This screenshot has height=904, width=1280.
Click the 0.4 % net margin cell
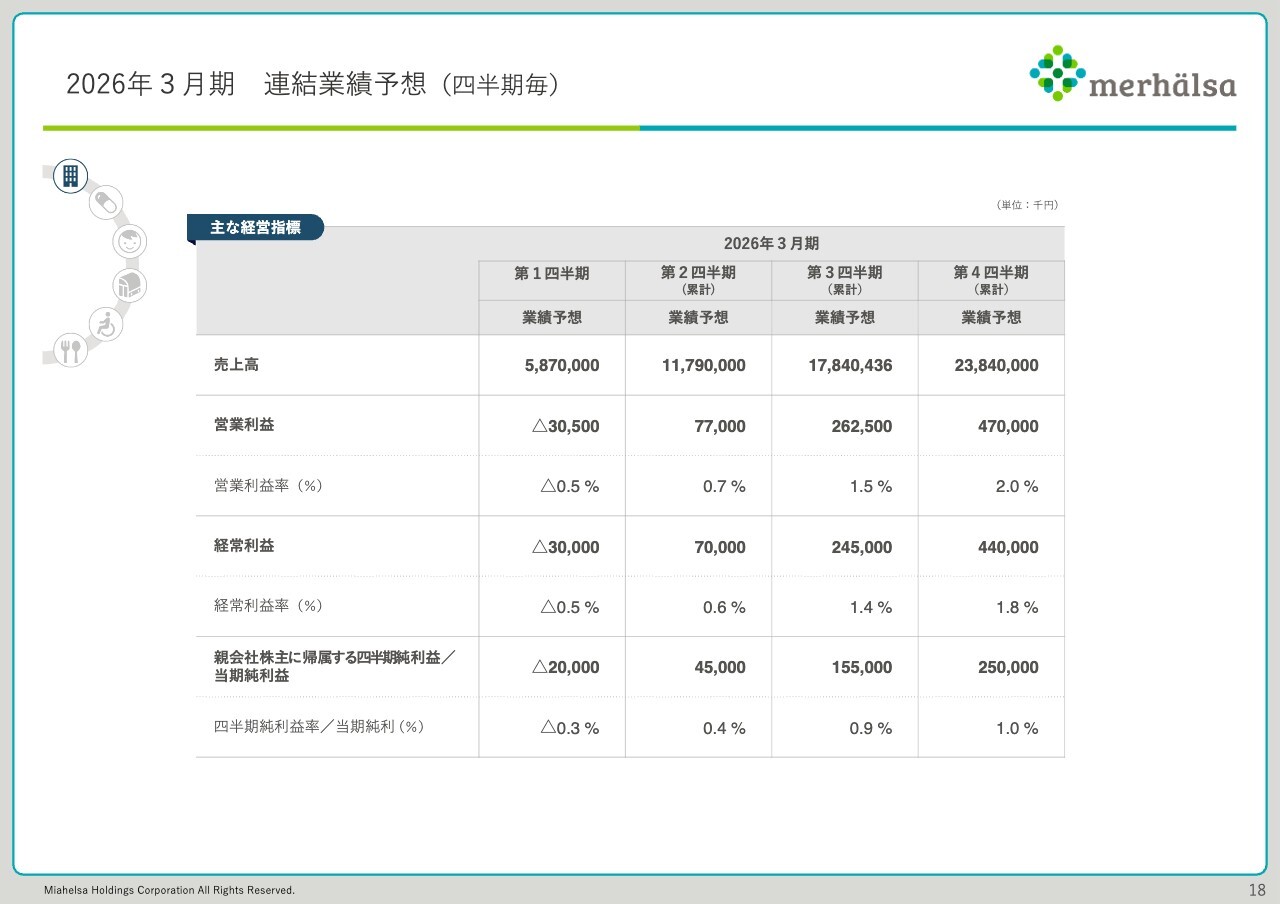click(724, 728)
